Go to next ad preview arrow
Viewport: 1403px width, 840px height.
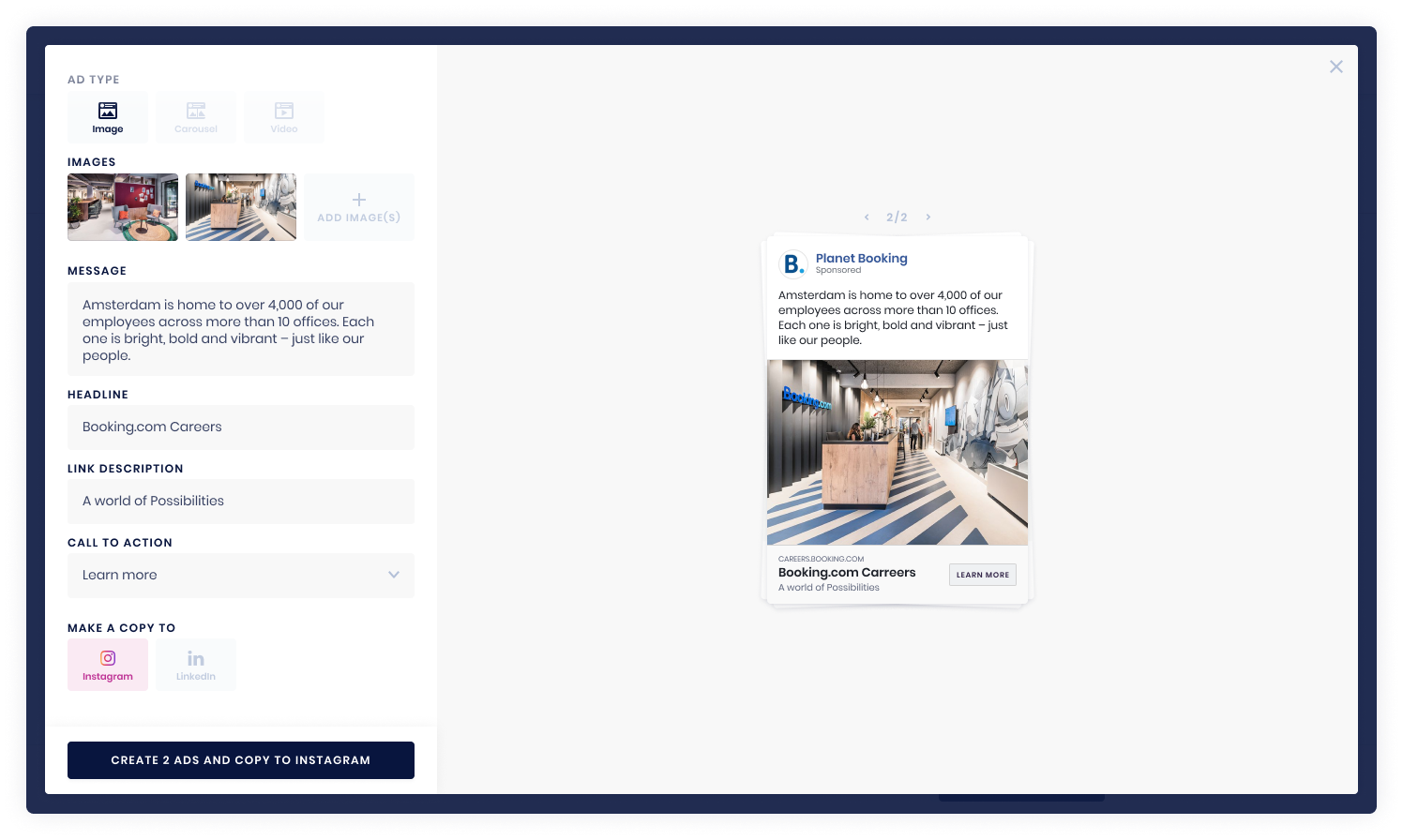pyautogui.click(x=928, y=217)
